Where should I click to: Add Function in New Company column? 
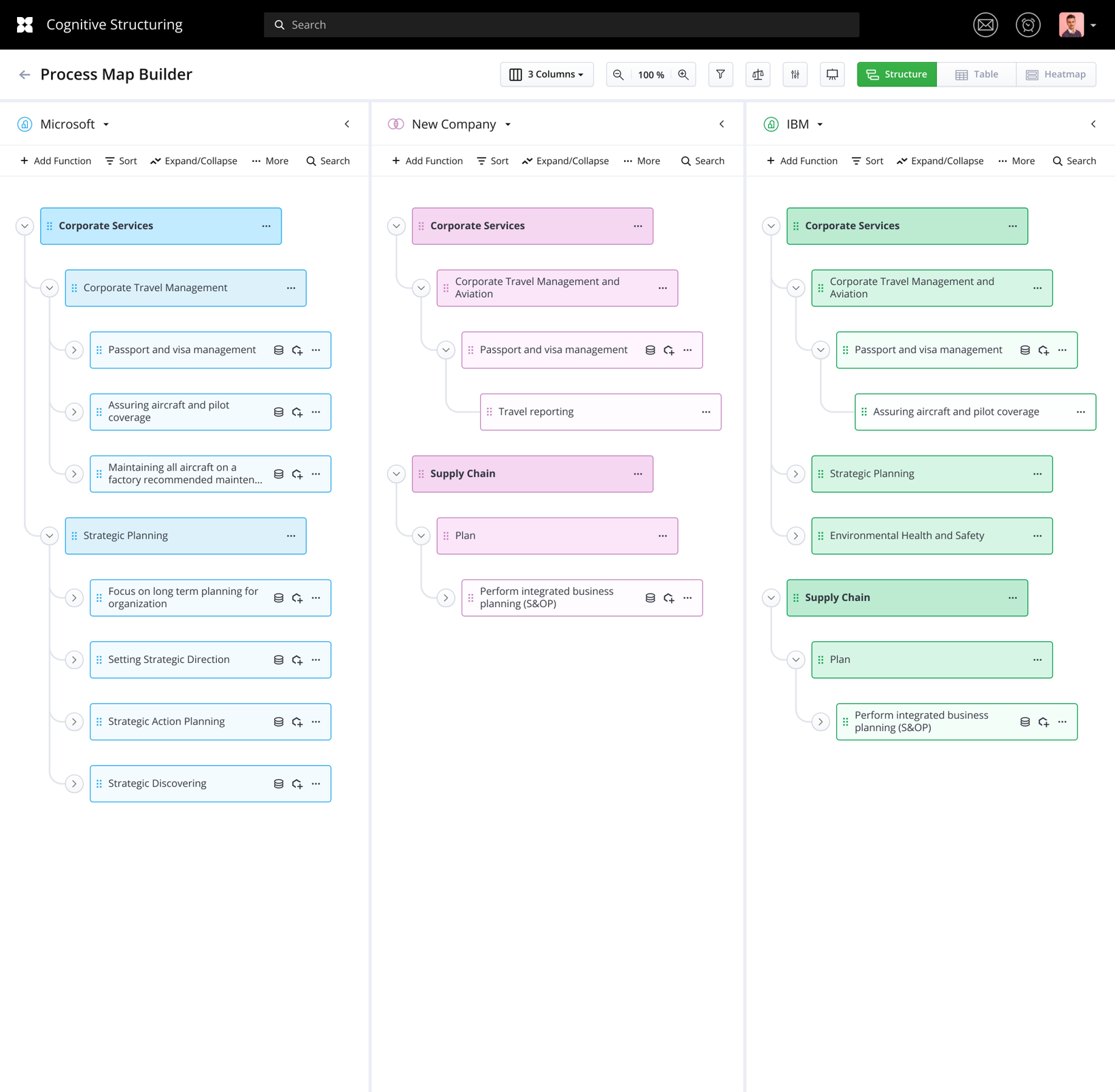(x=427, y=161)
